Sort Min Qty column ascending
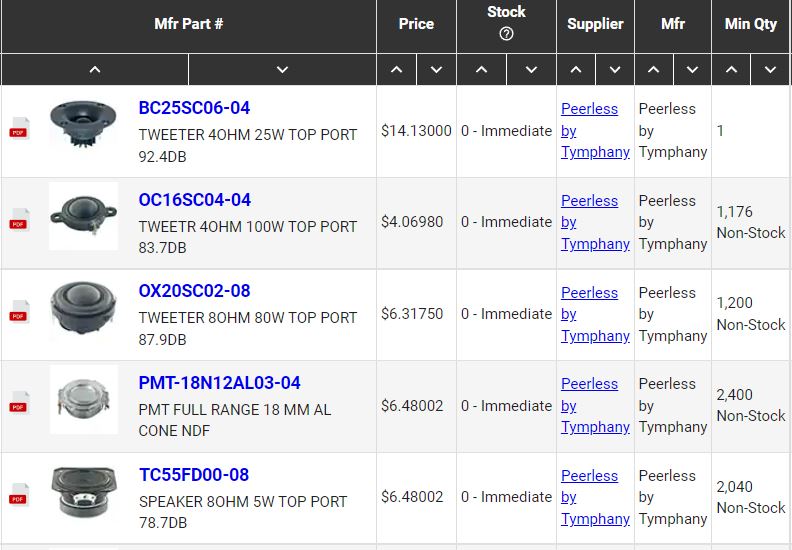The height and width of the screenshot is (550, 792). coord(731,70)
